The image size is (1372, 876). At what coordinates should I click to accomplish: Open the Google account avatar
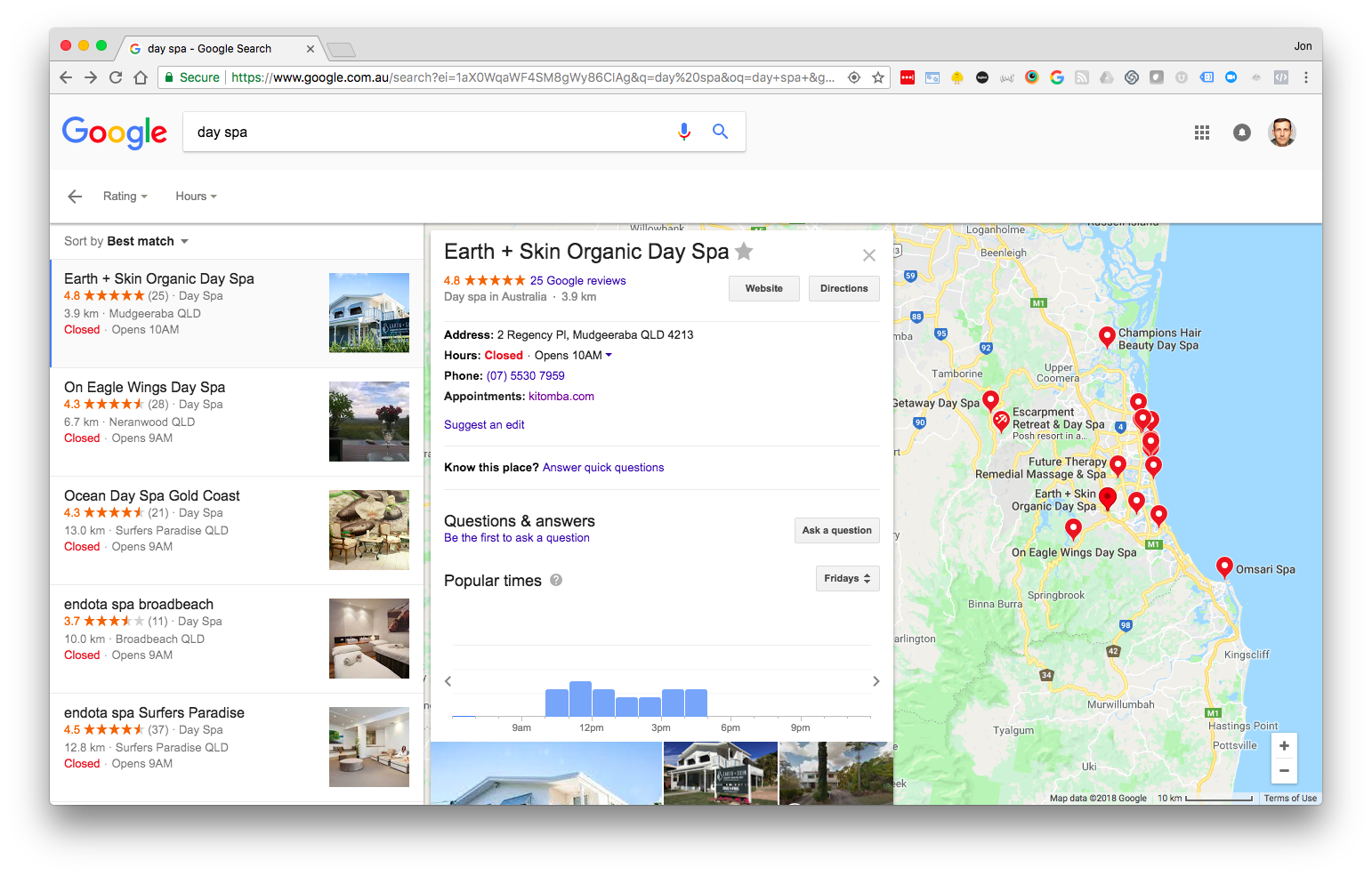tap(1282, 133)
